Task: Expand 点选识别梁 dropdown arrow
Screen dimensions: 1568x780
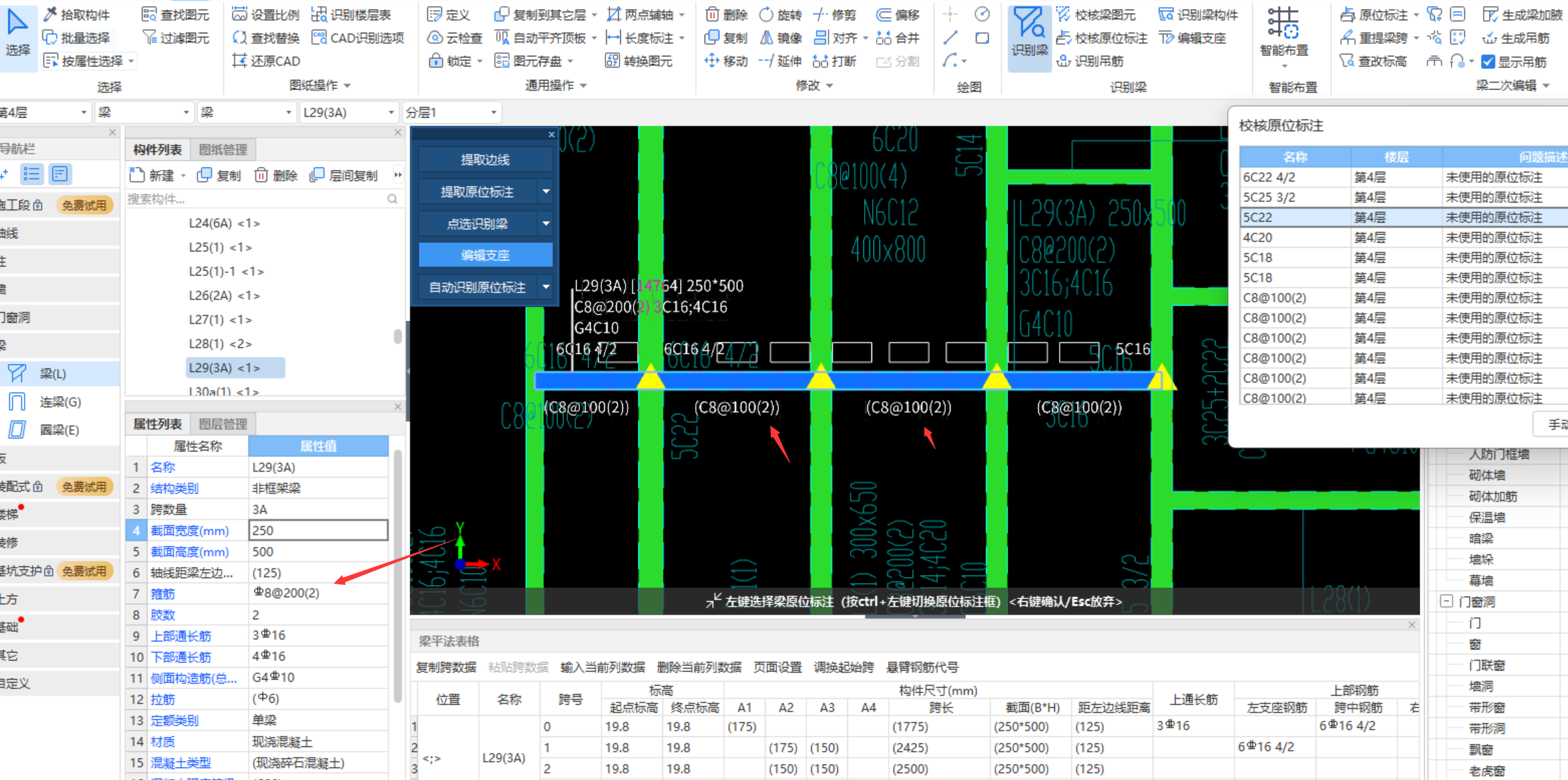Action: 546,223
